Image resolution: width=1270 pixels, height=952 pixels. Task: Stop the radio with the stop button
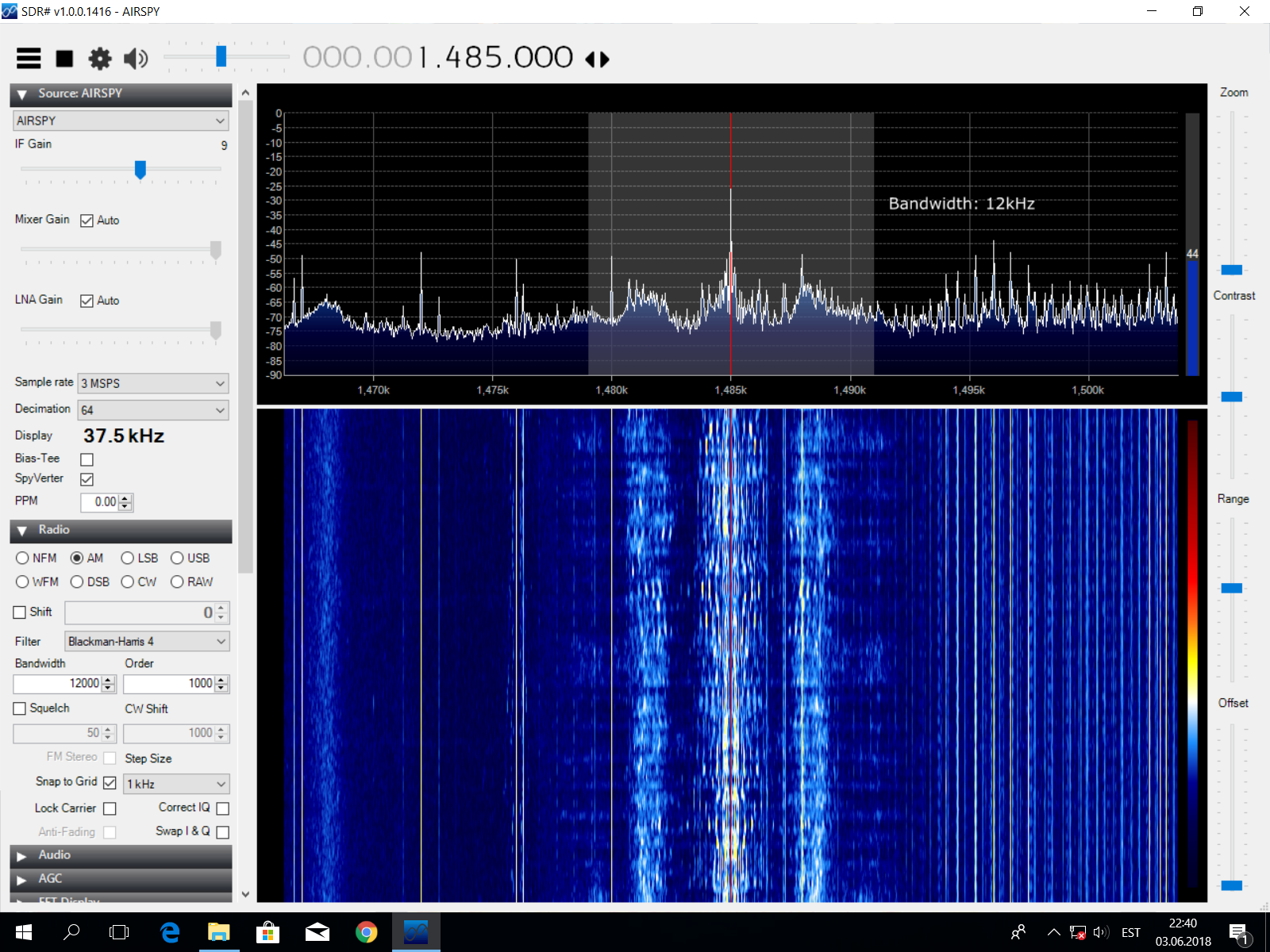[x=64, y=59]
